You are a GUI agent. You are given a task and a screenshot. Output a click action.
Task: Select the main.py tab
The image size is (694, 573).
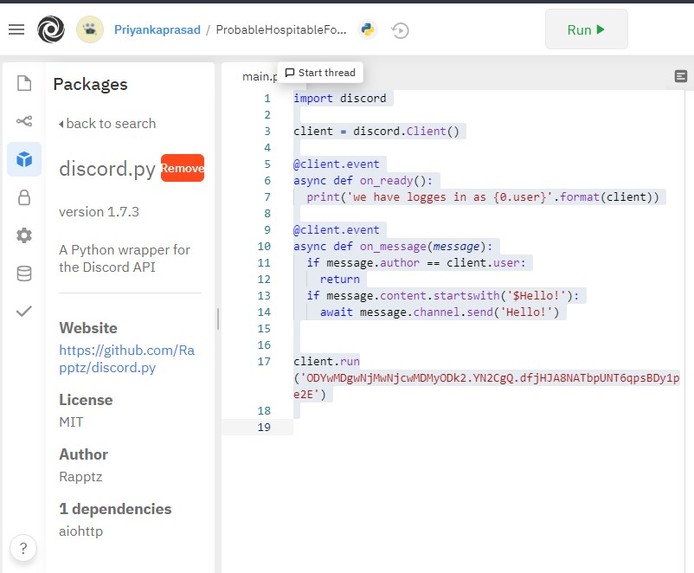[259, 77]
